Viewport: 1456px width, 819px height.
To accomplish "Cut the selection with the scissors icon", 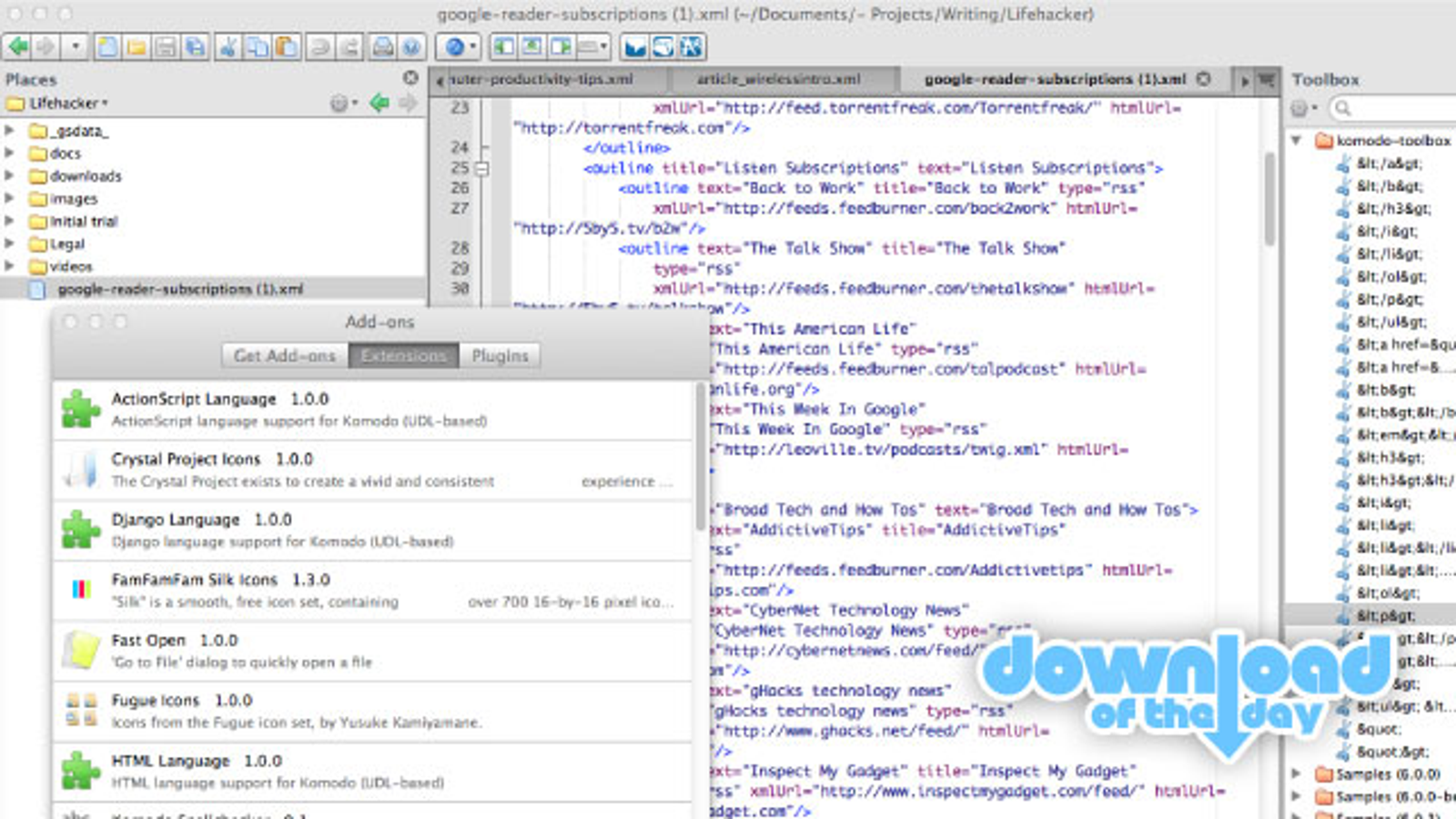I will coord(228,46).
